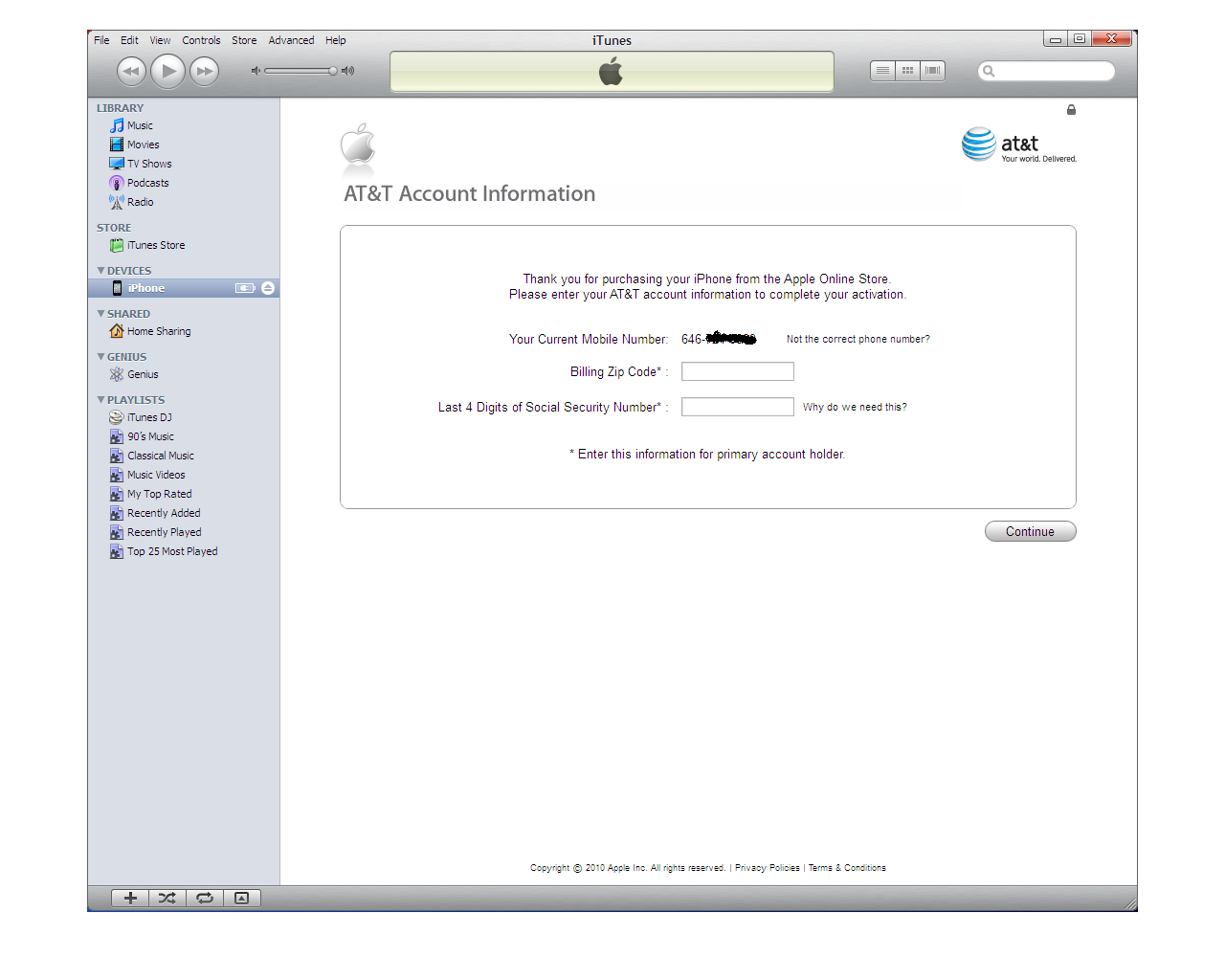Collapse the Shared section
The height and width of the screenshot is (980, 1225).
(x=100, y=314)
